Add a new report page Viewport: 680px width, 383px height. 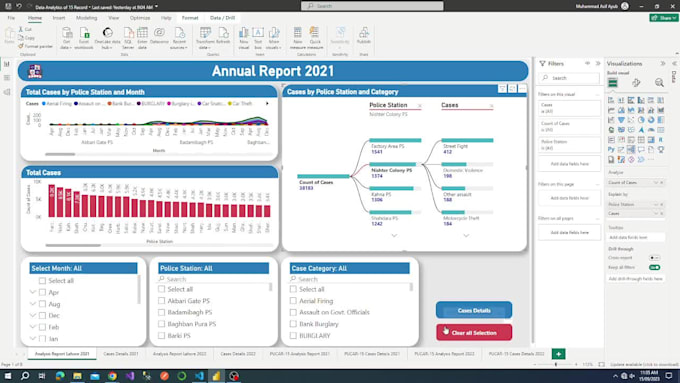559,354
